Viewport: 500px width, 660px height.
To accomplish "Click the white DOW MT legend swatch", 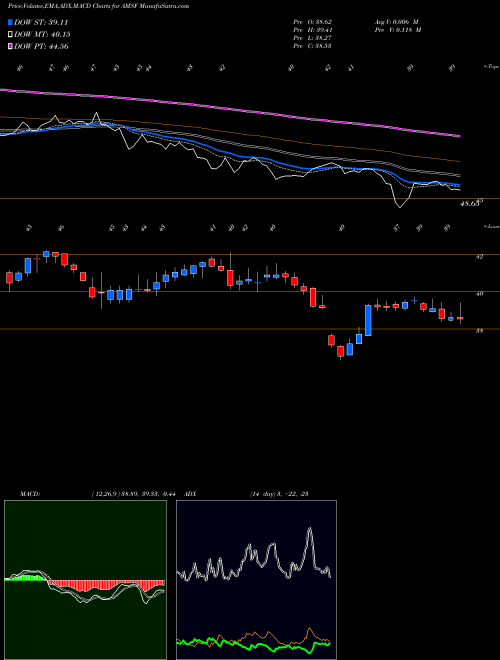I will coord(10,35).
